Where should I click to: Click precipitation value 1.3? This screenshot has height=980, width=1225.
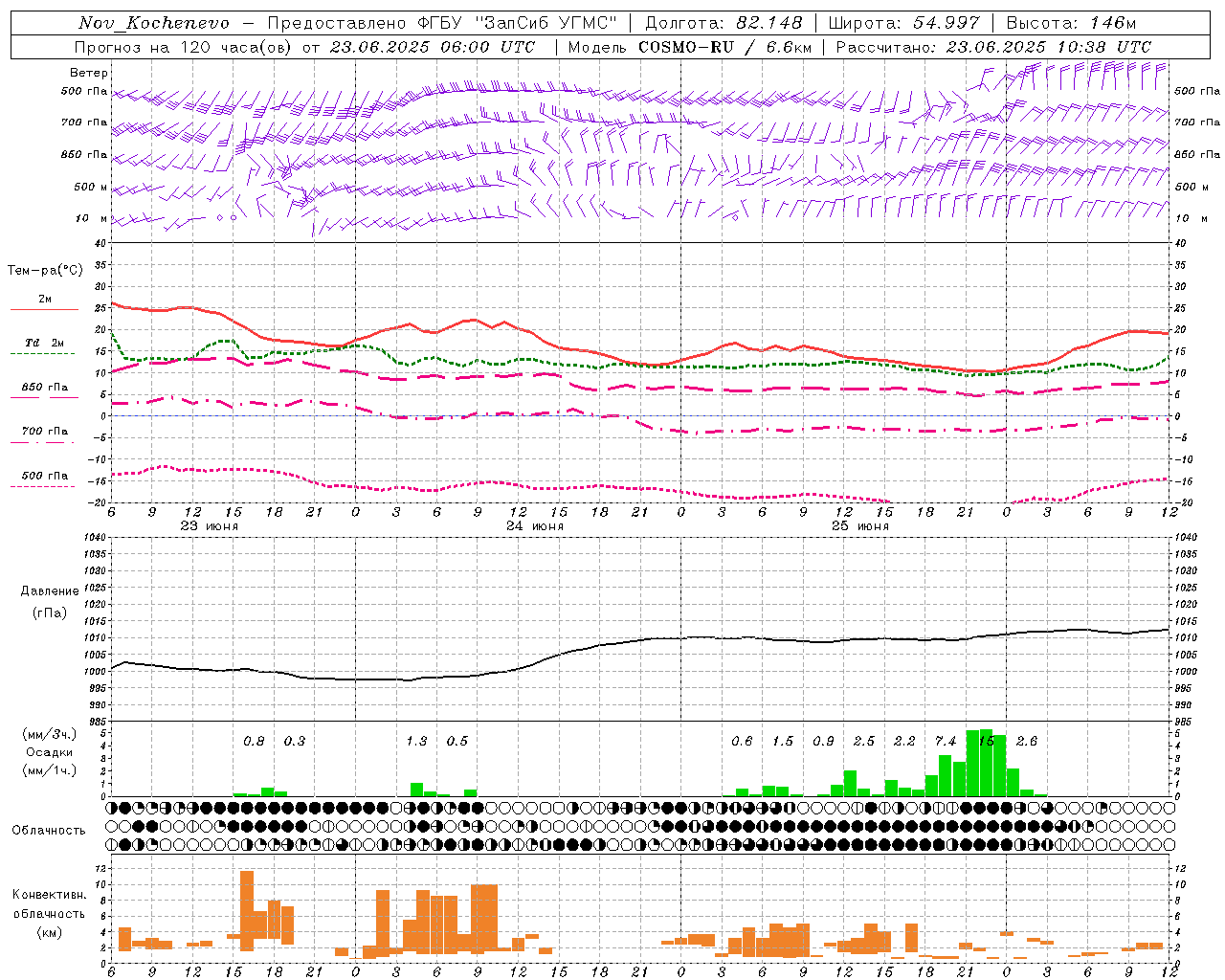click(x=416, y=742)
